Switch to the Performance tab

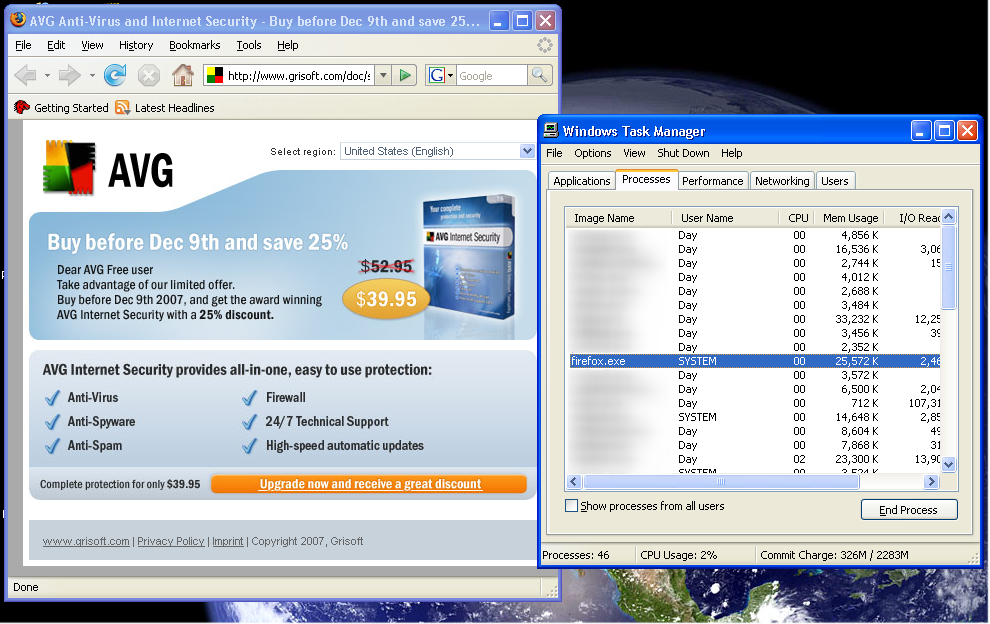[x=713, y=181]
